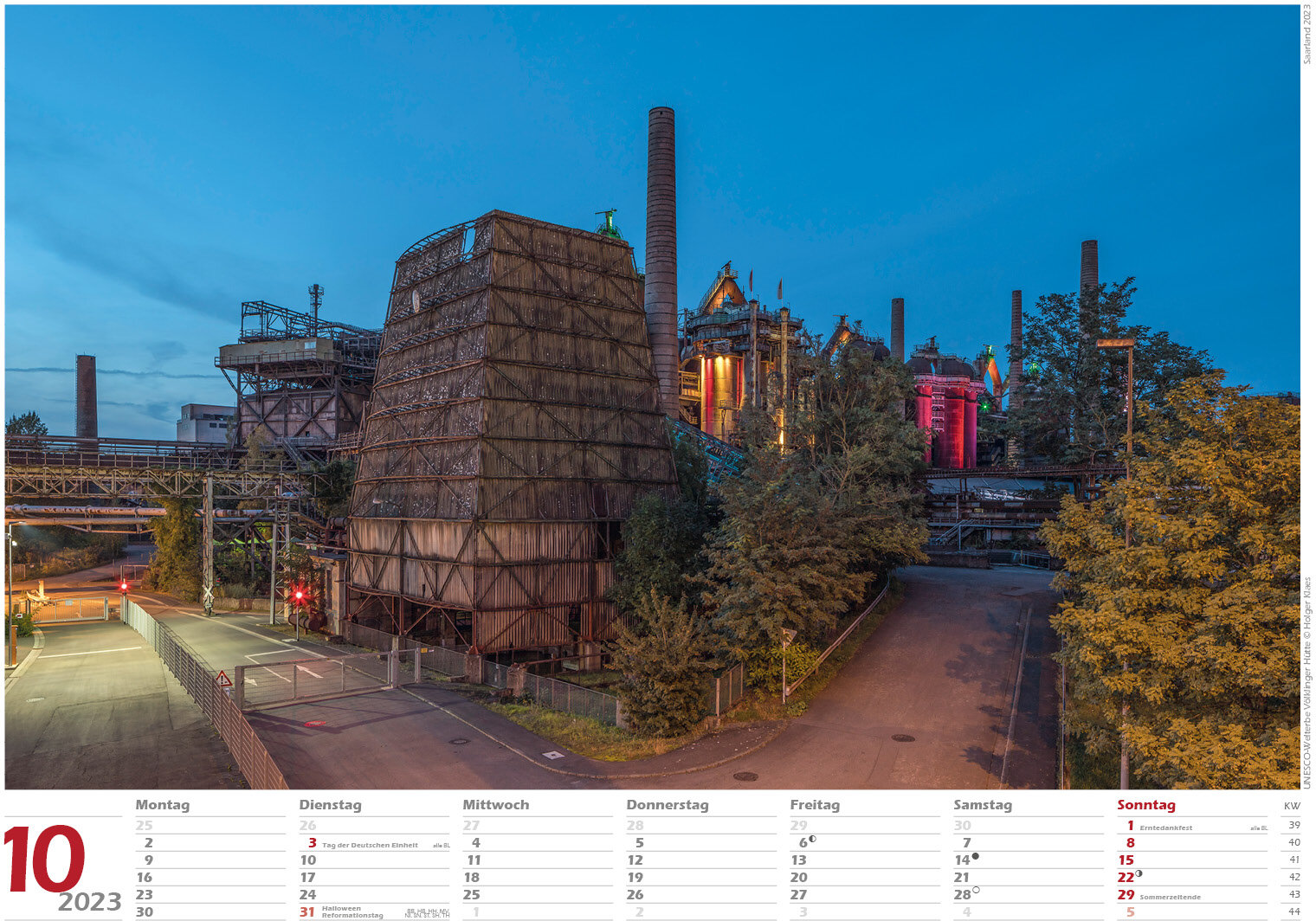Select Monday the 16th date
This screenshot has height=921, width=1316.
point(145,878)
